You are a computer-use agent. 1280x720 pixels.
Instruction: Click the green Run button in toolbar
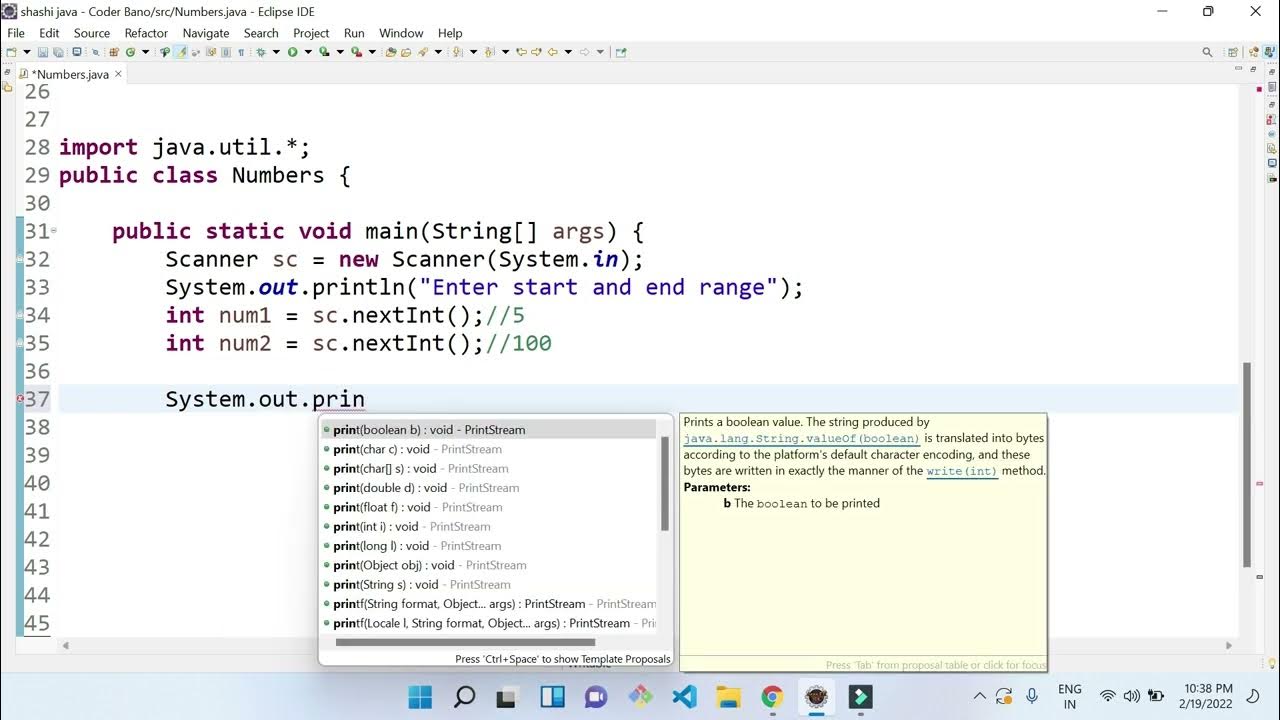[x=292, y=52]
